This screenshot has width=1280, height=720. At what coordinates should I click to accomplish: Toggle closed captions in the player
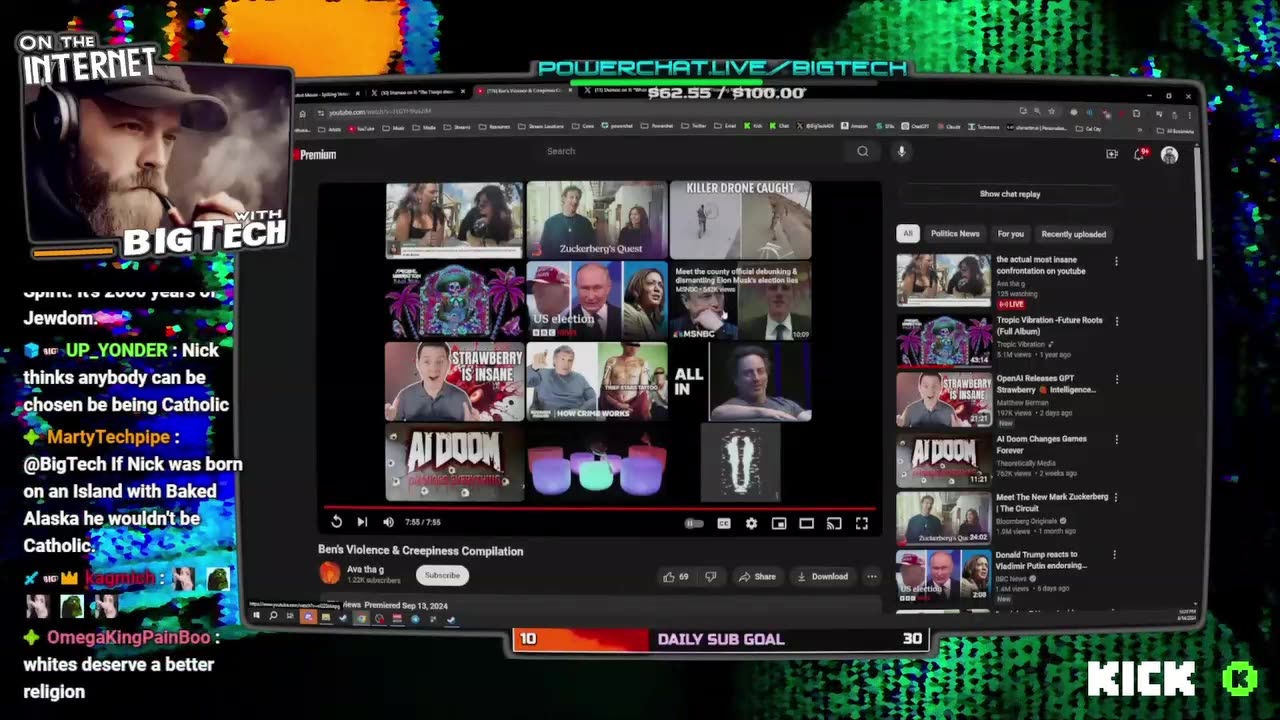coord(724,523)
